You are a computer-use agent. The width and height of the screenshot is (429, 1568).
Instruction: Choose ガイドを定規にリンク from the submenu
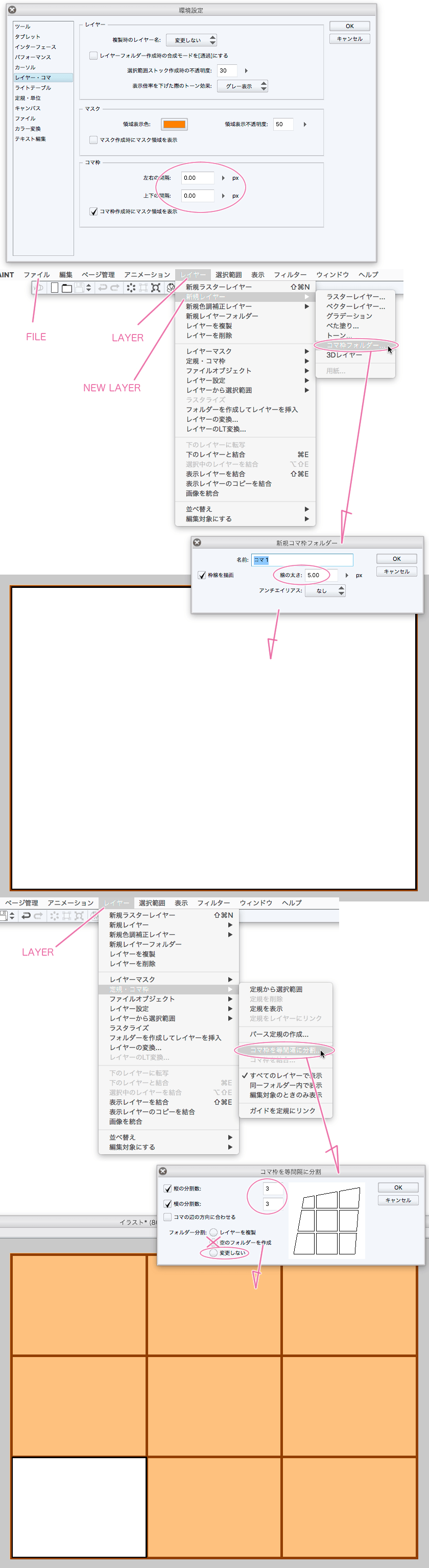tap(285, 1111)
